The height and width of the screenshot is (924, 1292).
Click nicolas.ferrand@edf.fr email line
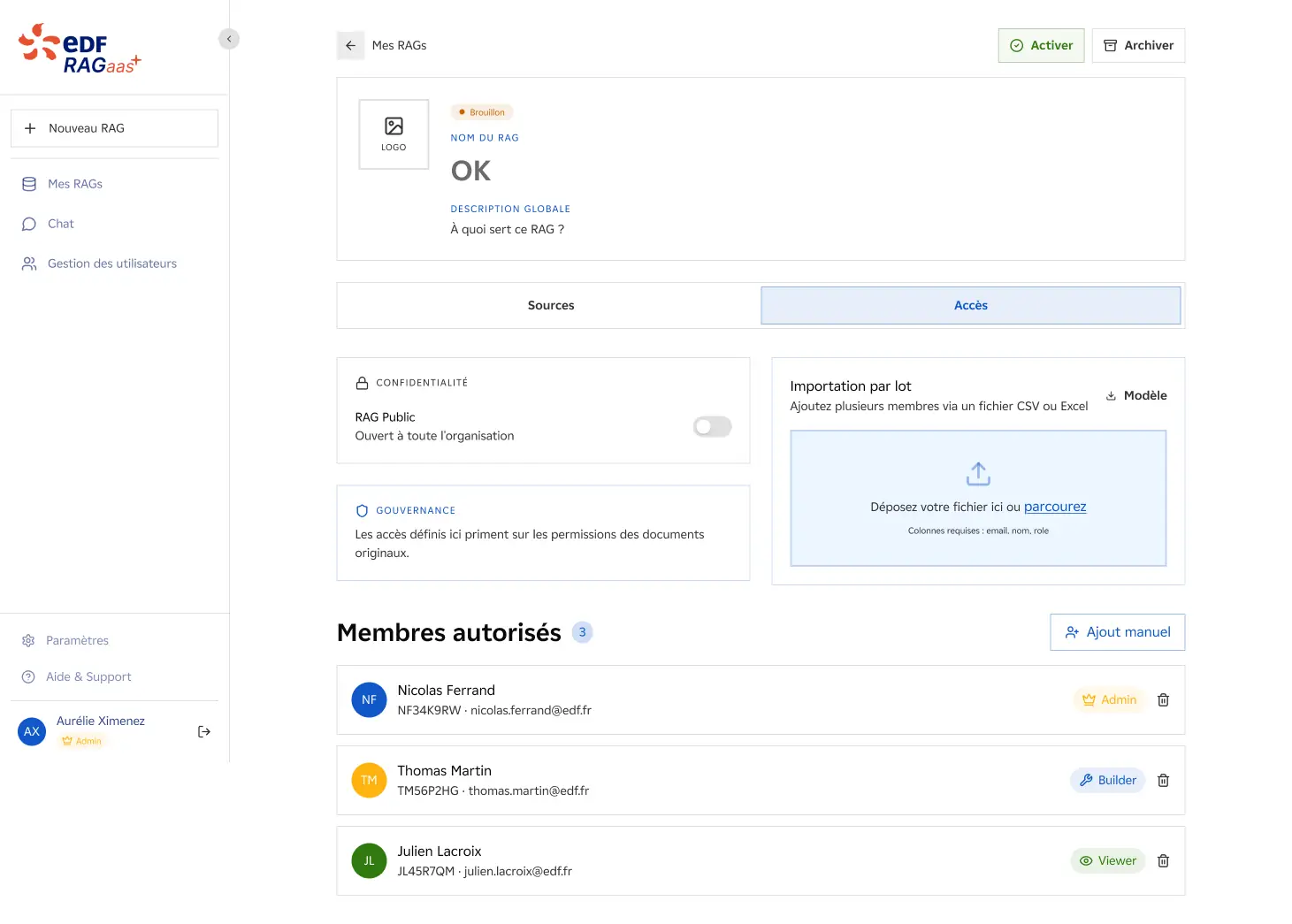(494, 710)
